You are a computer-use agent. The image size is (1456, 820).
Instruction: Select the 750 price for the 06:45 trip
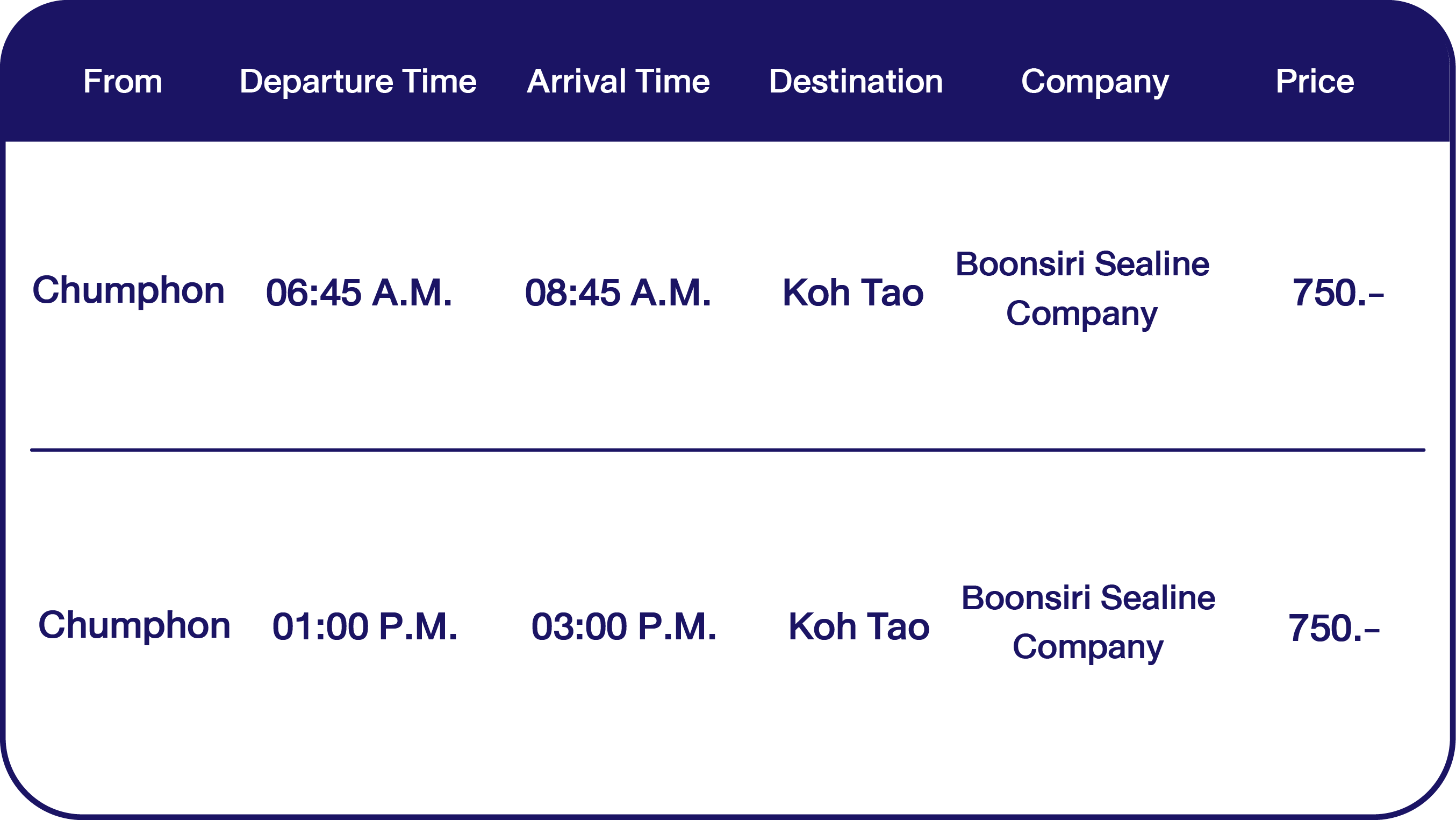(x=1338, y=293)
